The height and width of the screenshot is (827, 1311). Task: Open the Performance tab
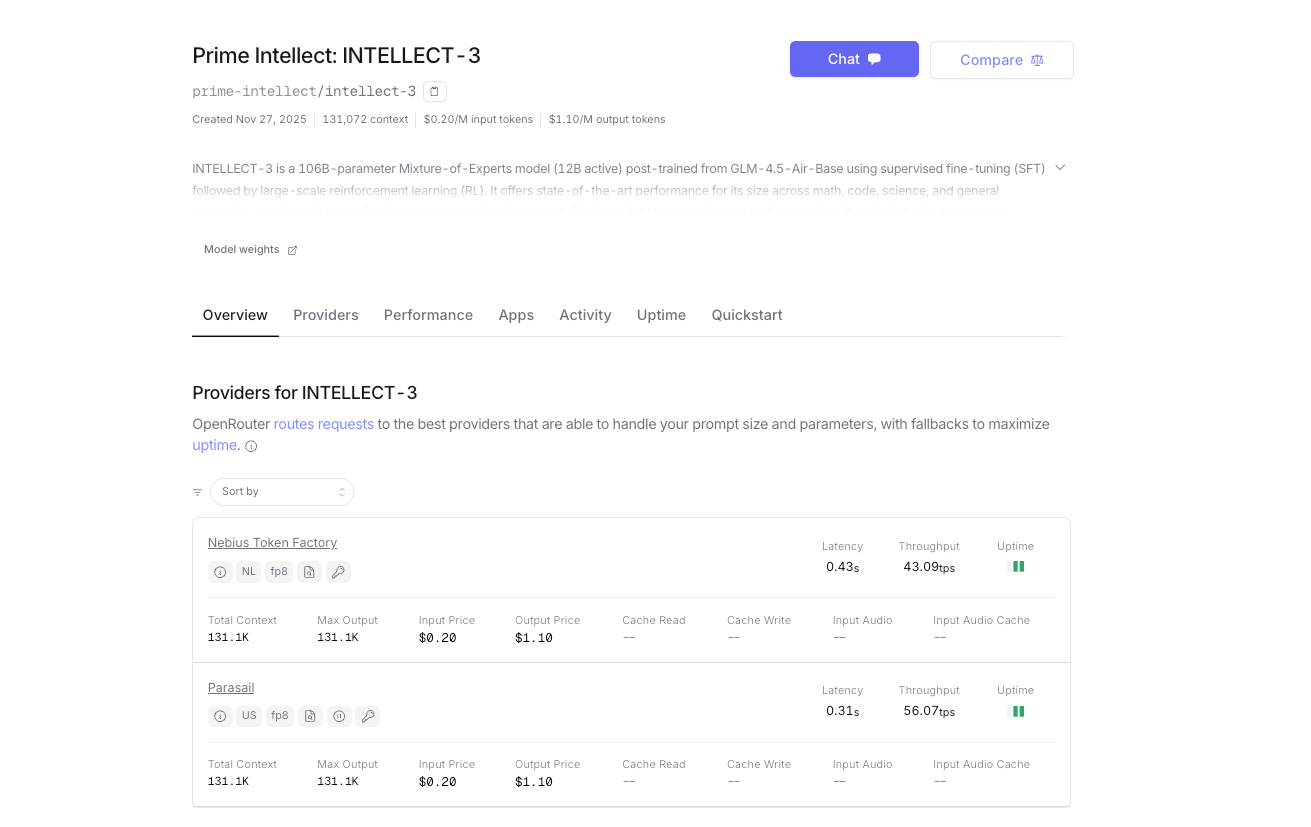pos(428,315)
